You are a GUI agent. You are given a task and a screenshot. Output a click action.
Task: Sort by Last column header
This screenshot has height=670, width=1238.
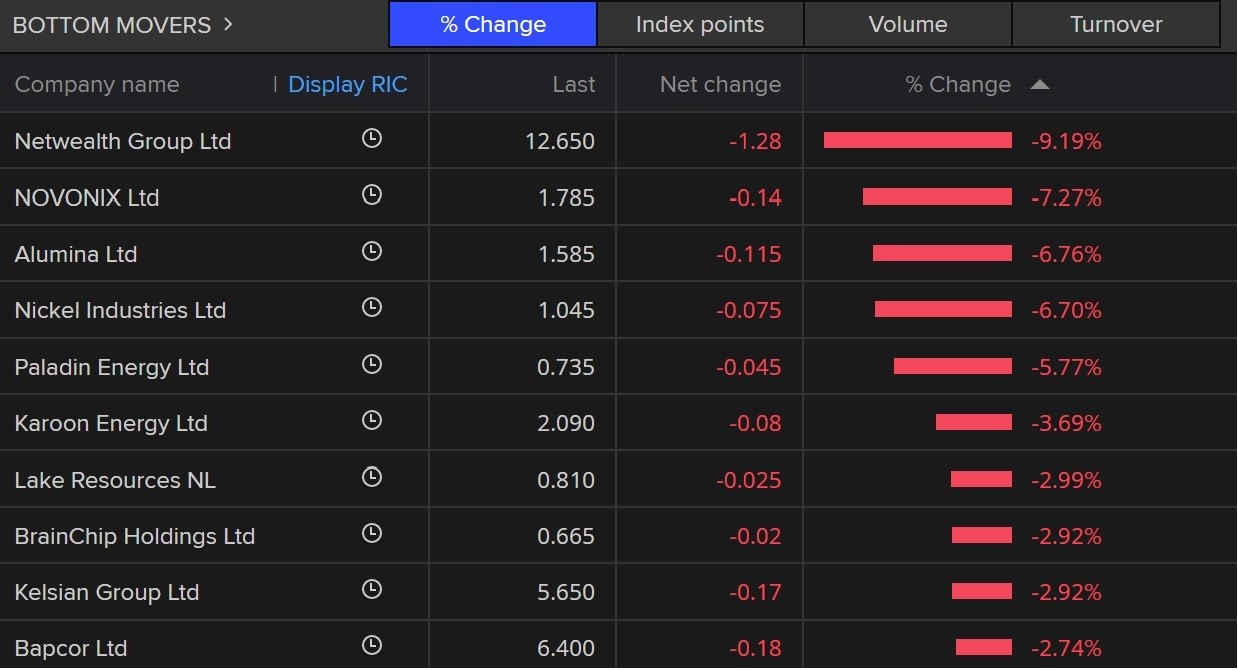[574, 85]
